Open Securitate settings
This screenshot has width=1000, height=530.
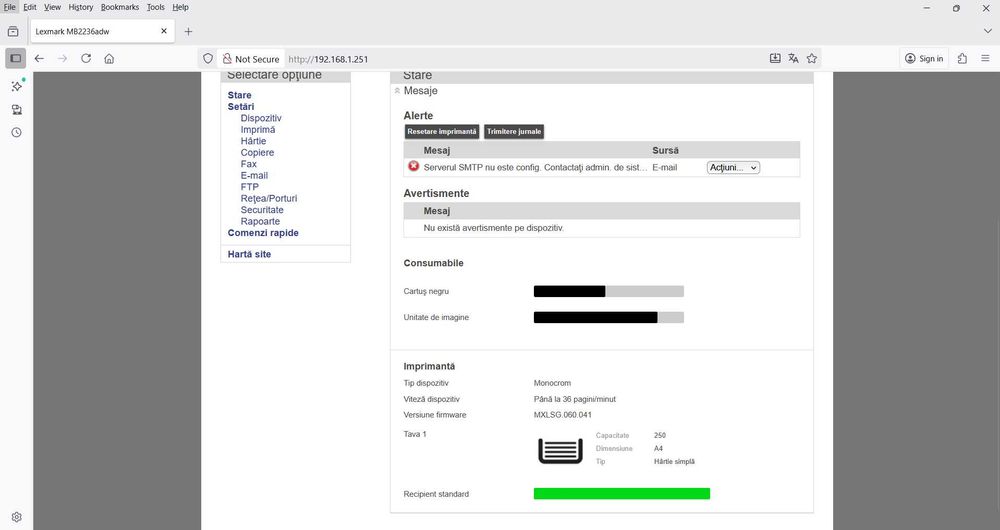tap(261, 210)
